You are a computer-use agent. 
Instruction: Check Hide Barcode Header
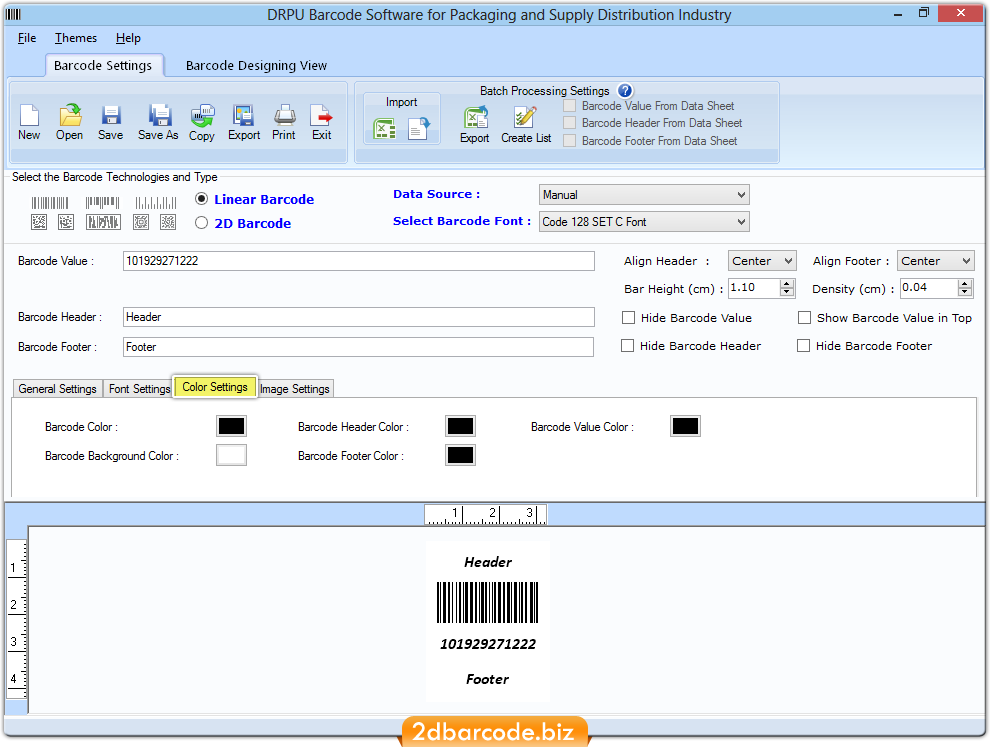click(628, 345)
